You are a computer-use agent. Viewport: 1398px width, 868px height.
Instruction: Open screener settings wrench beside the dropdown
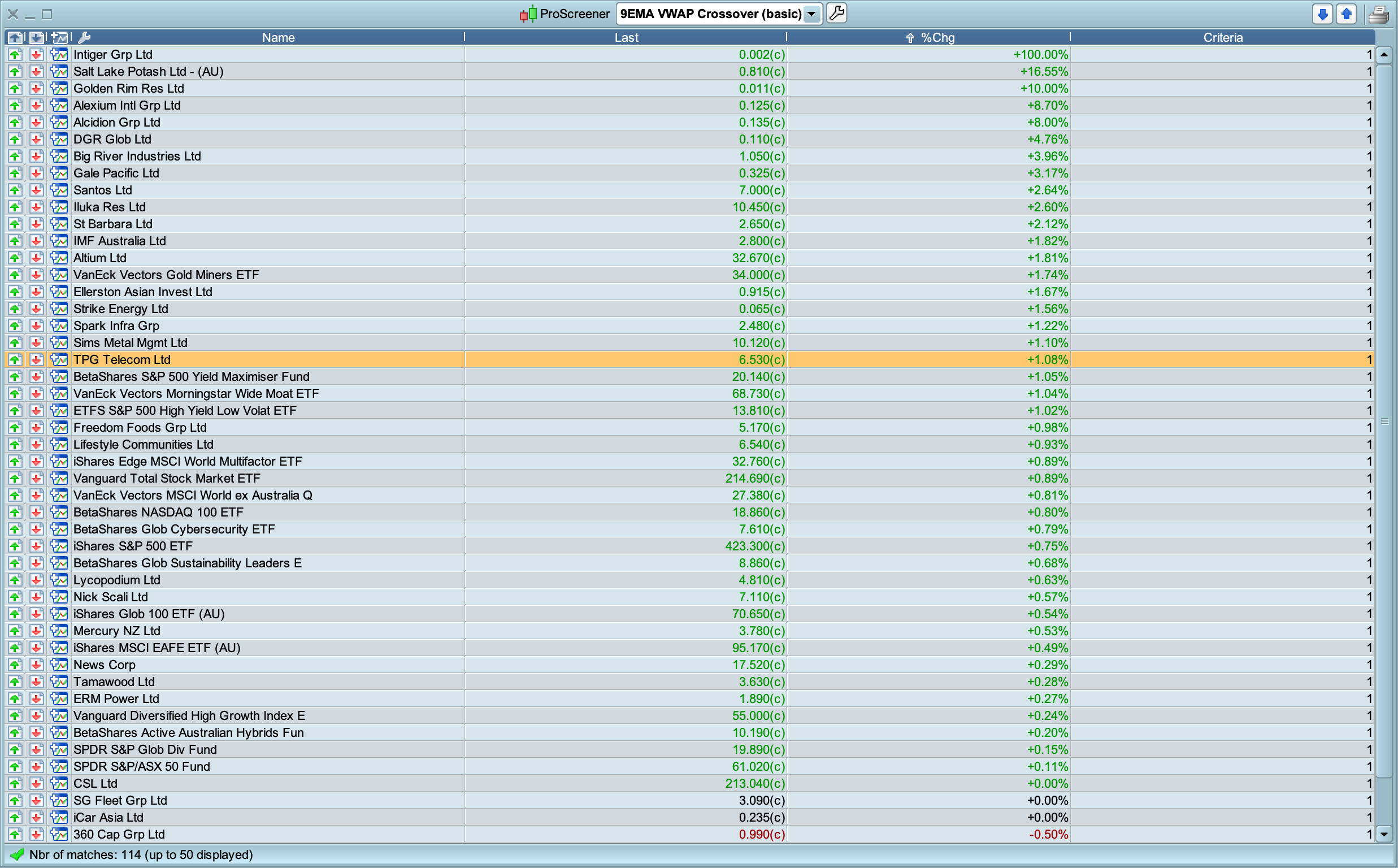tap(837, 13)
